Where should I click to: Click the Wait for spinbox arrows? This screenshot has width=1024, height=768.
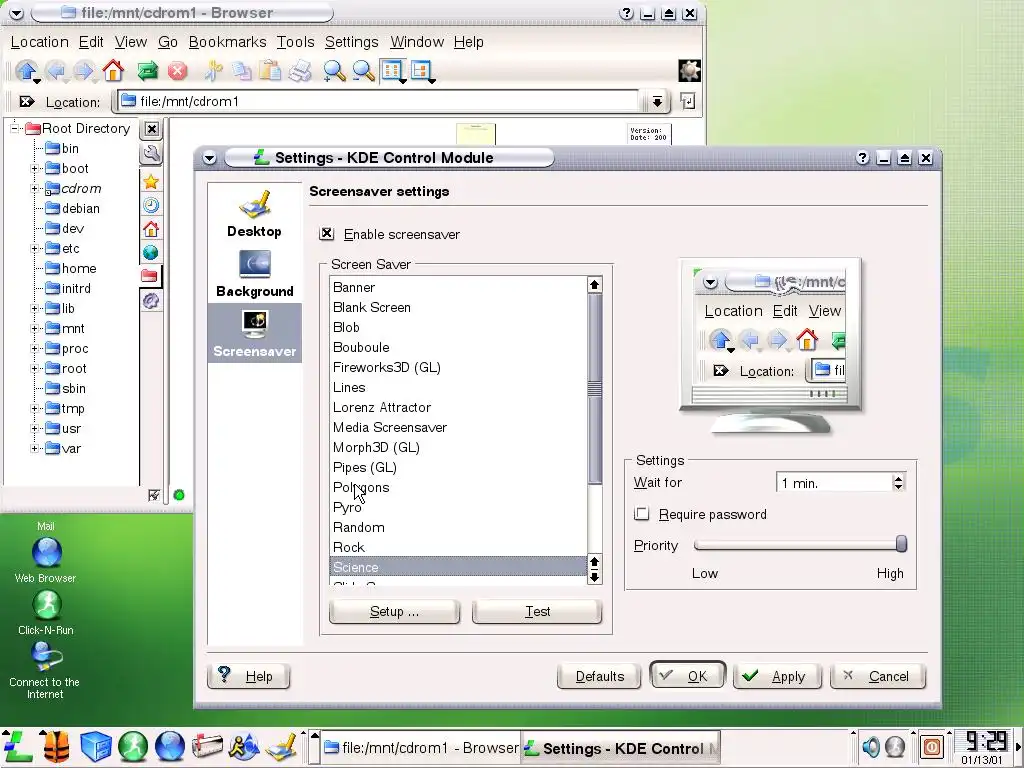[898, 483]
